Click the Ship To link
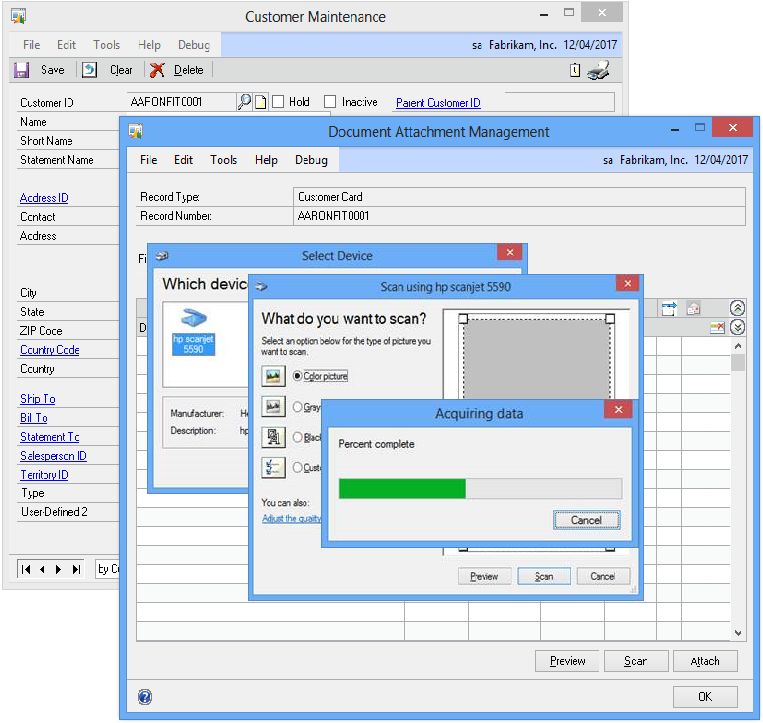 (38, 398)
